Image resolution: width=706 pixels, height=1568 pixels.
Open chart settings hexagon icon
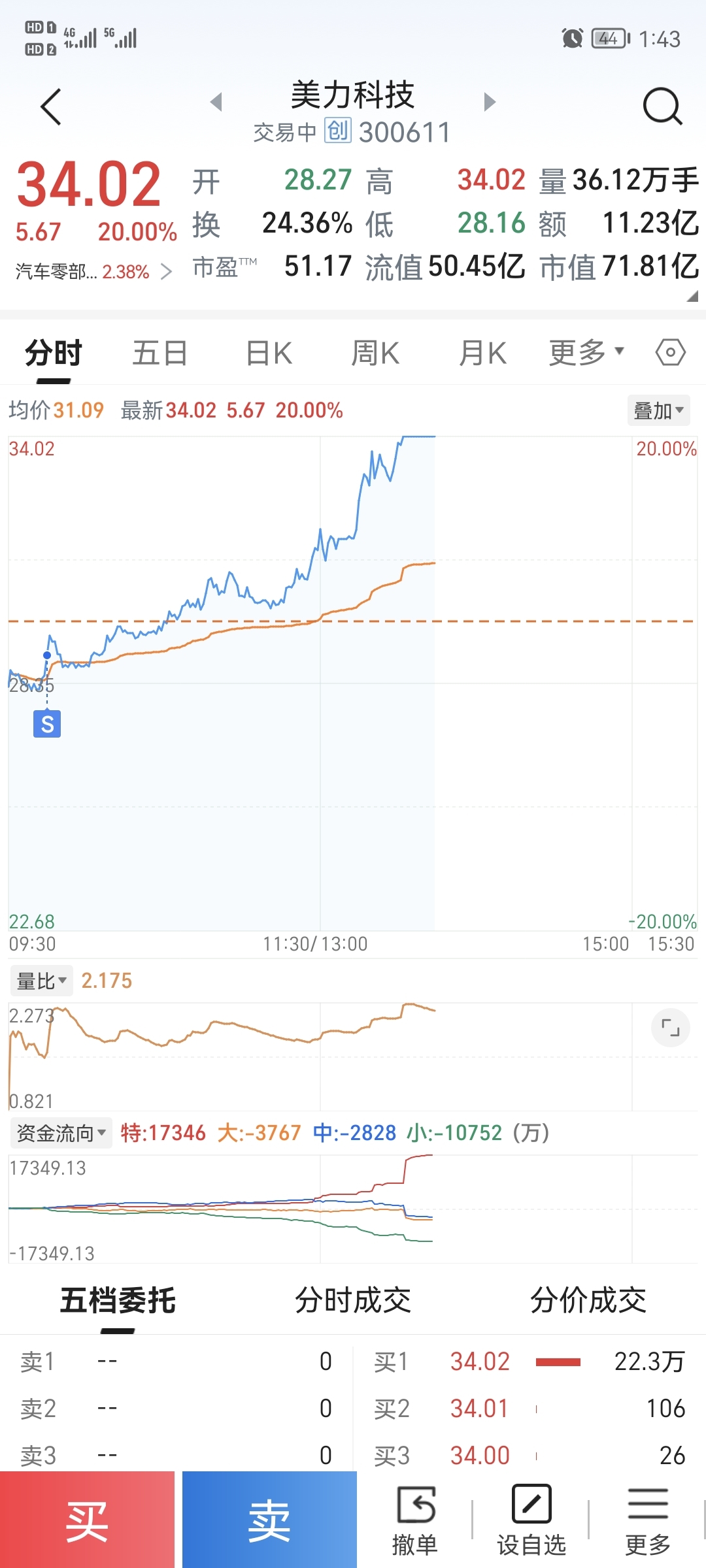(x=670, y=353)
